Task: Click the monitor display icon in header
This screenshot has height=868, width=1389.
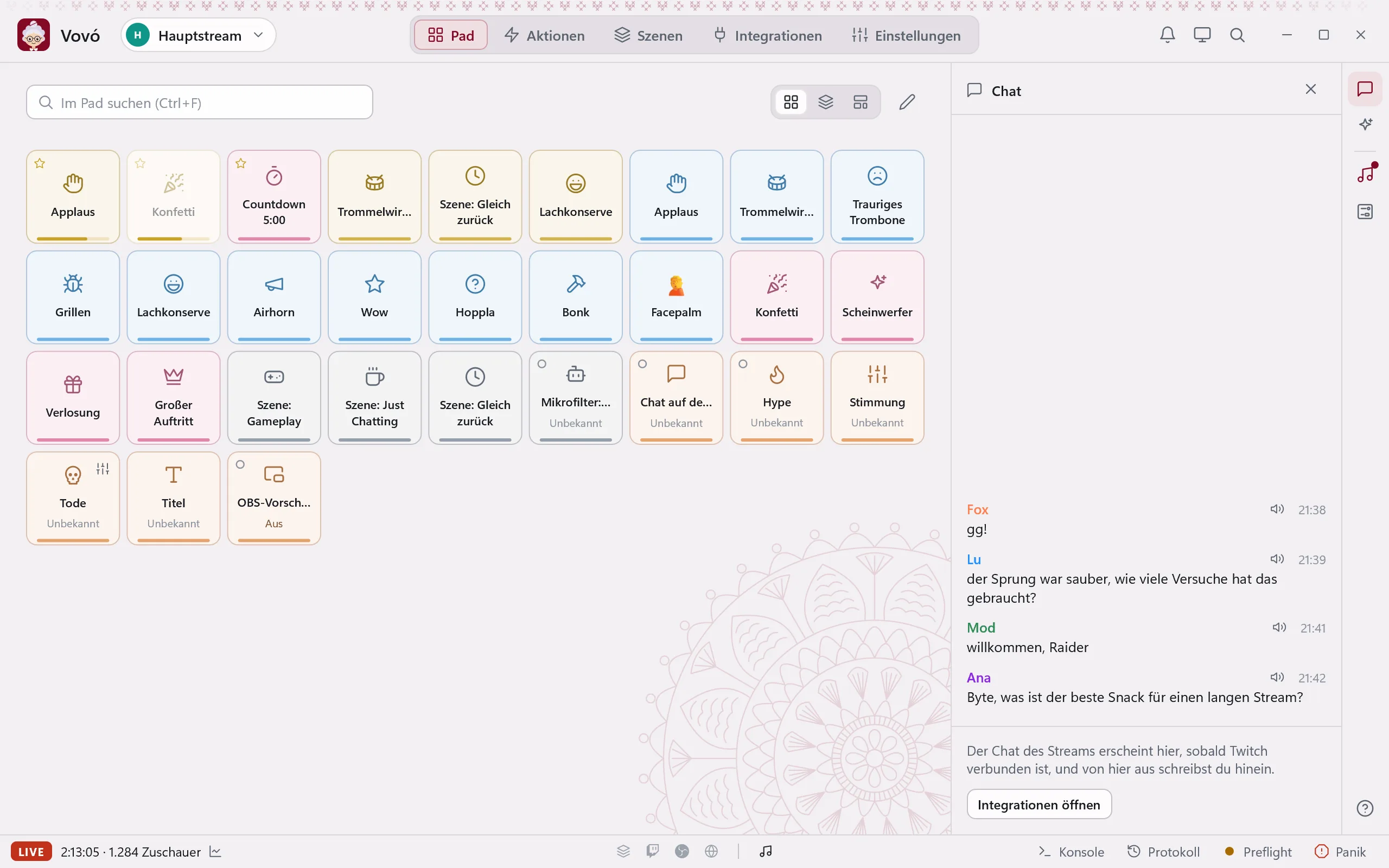Action: (1202, 35)
